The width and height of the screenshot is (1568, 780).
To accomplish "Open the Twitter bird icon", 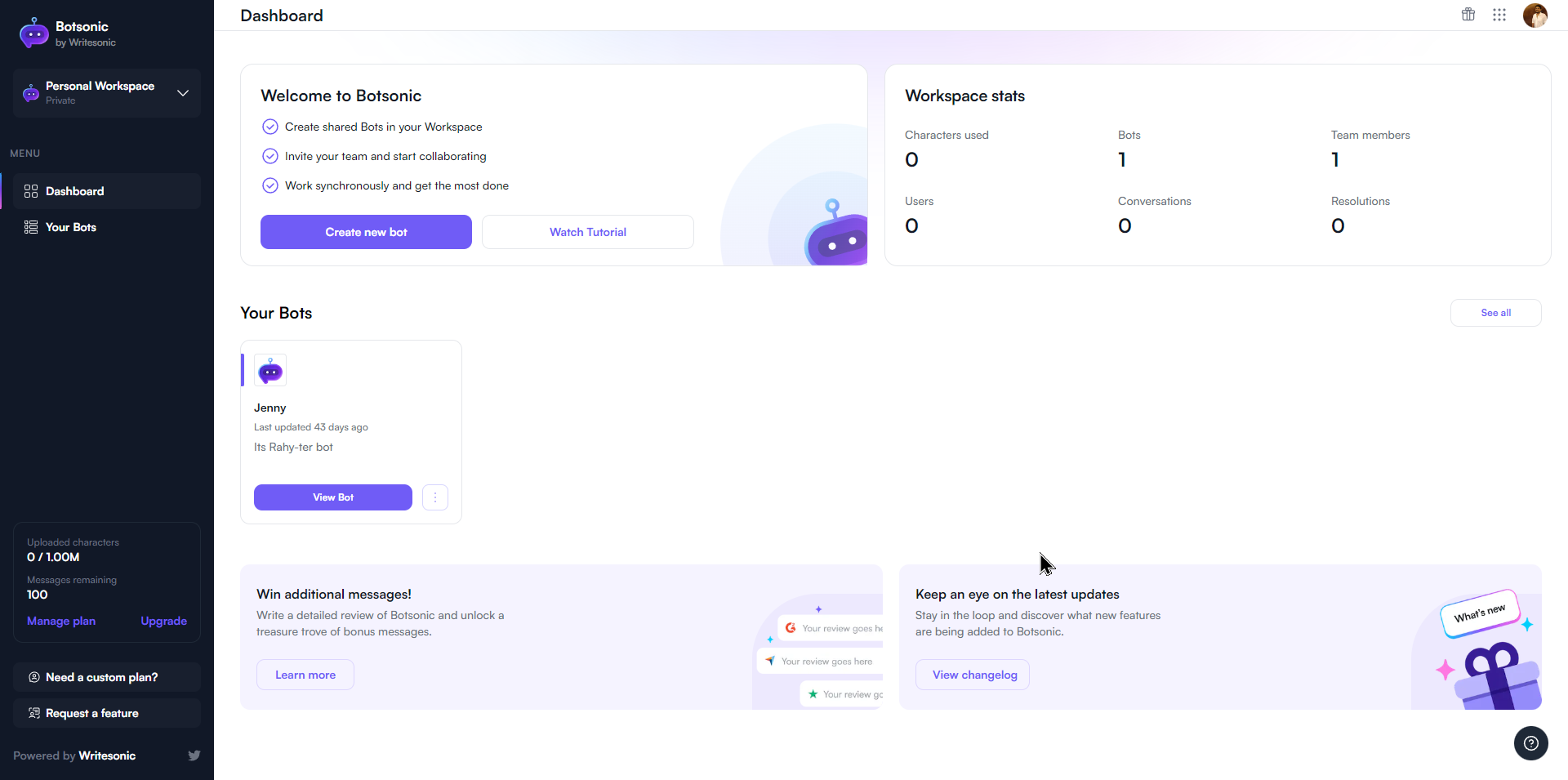I will [x=194, y=755].
